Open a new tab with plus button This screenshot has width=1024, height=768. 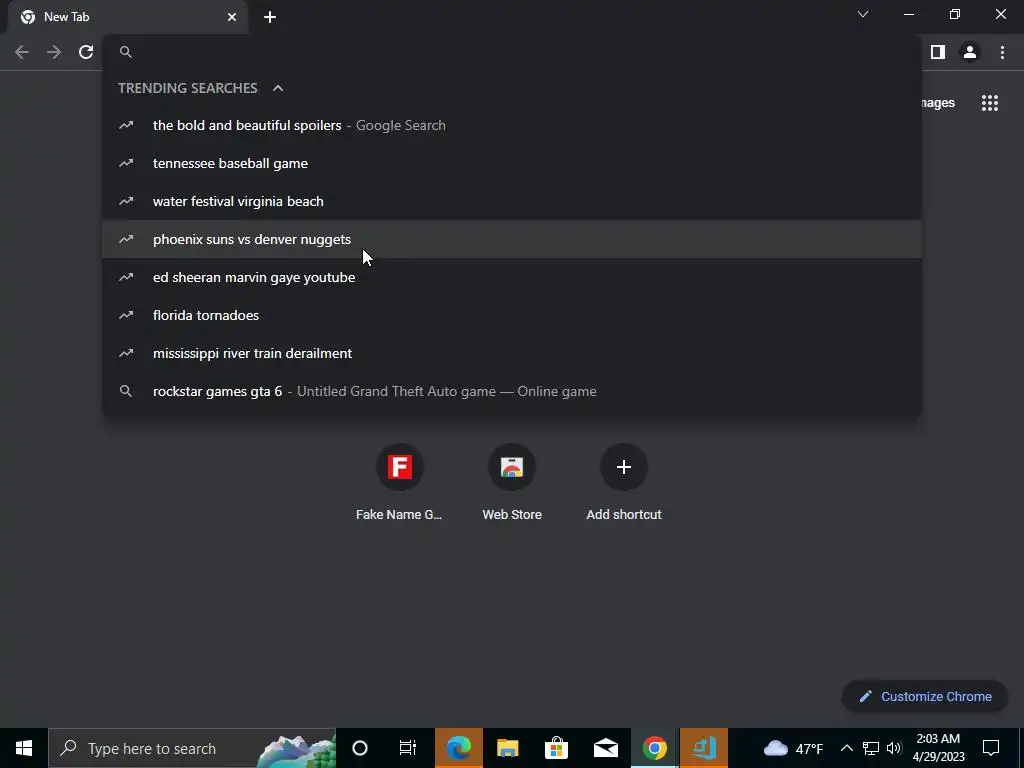tap(270, 17)
